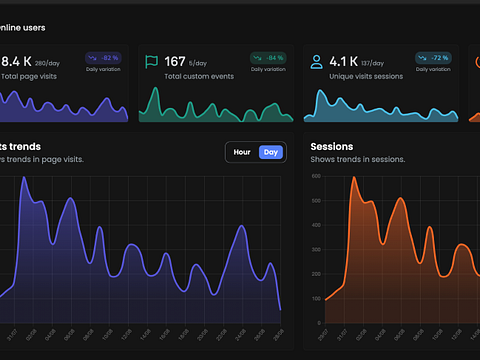Click the 24/08 date marker on visits chart
Image resolution: width=480 pixels, height=360 pixels.
(241, 335)
